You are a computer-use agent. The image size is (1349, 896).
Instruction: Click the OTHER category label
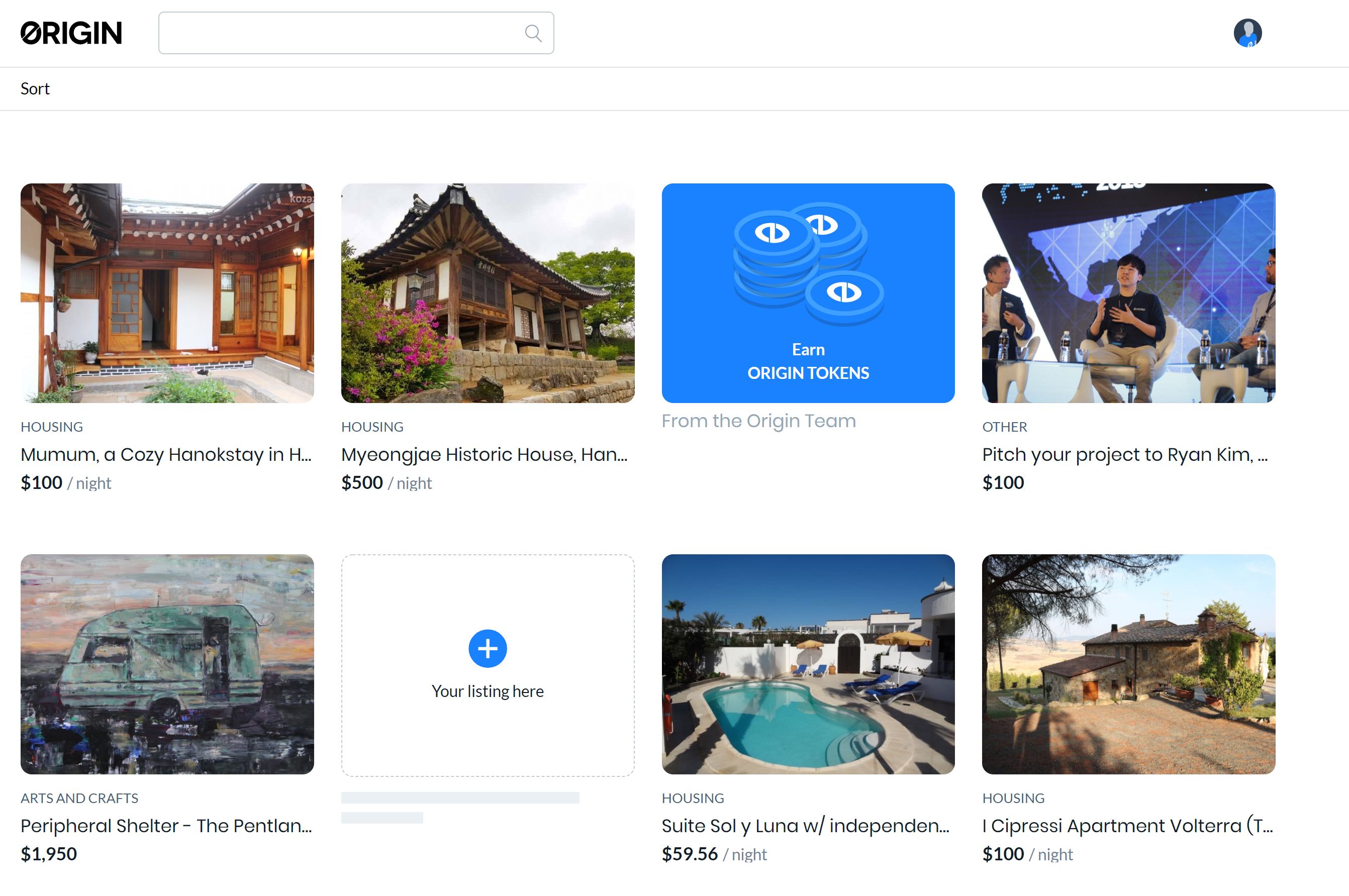[1005, 426]
